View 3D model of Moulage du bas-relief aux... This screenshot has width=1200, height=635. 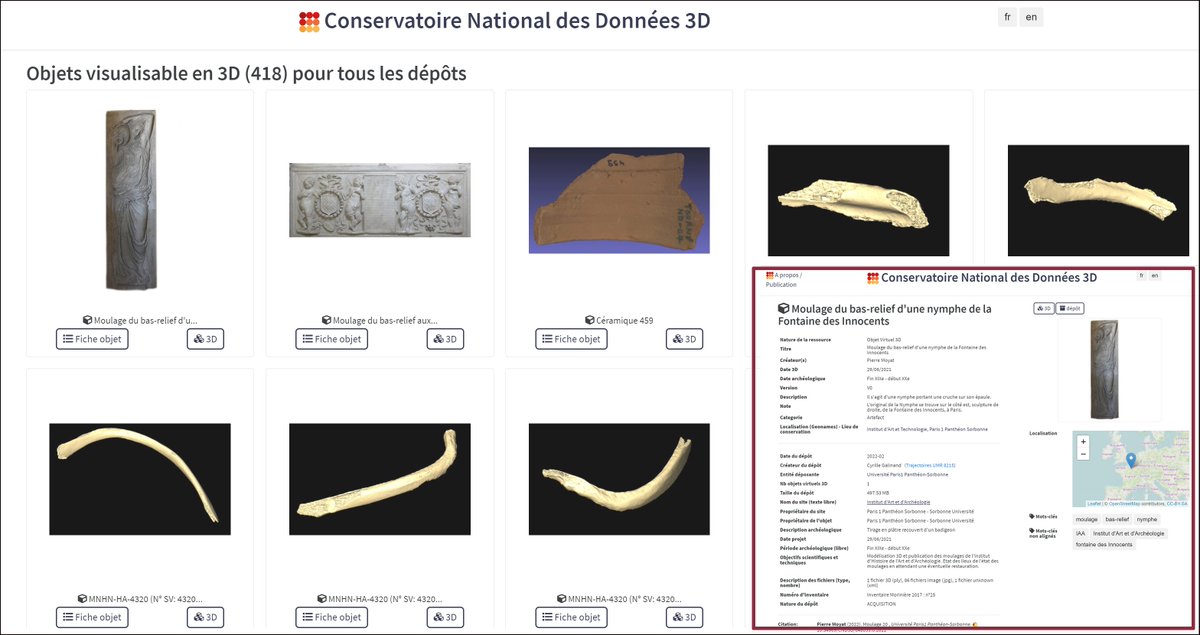coord(445,339)
